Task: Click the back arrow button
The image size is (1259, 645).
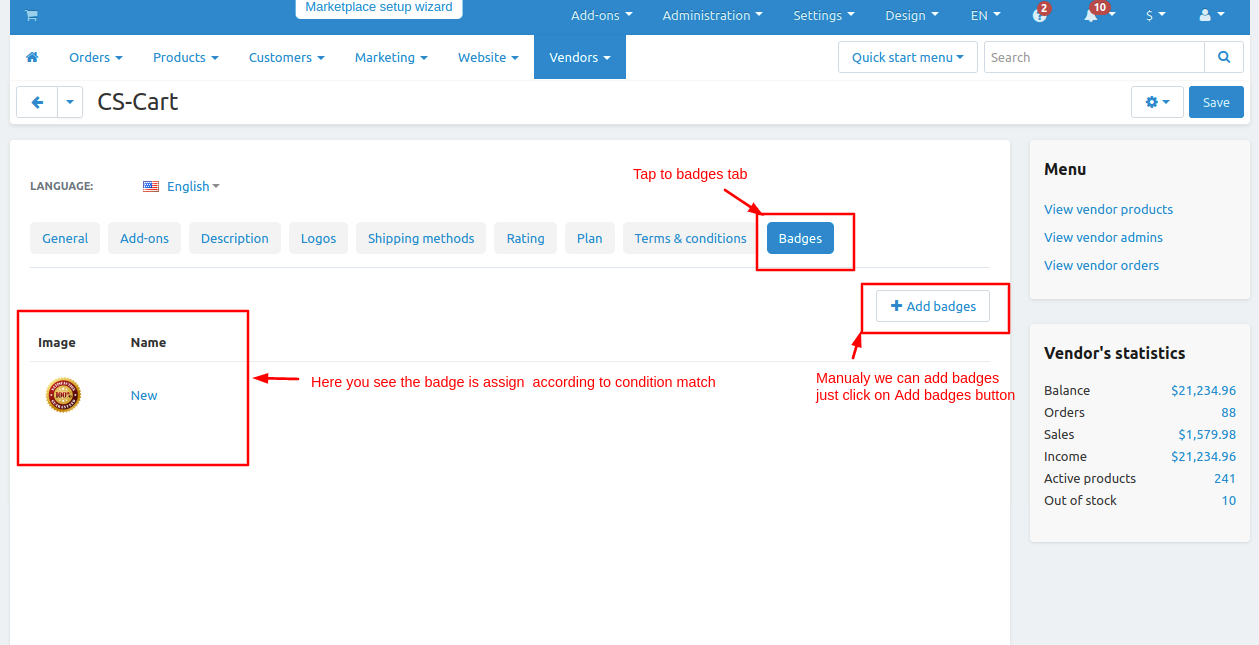Action: coord(38,102)
